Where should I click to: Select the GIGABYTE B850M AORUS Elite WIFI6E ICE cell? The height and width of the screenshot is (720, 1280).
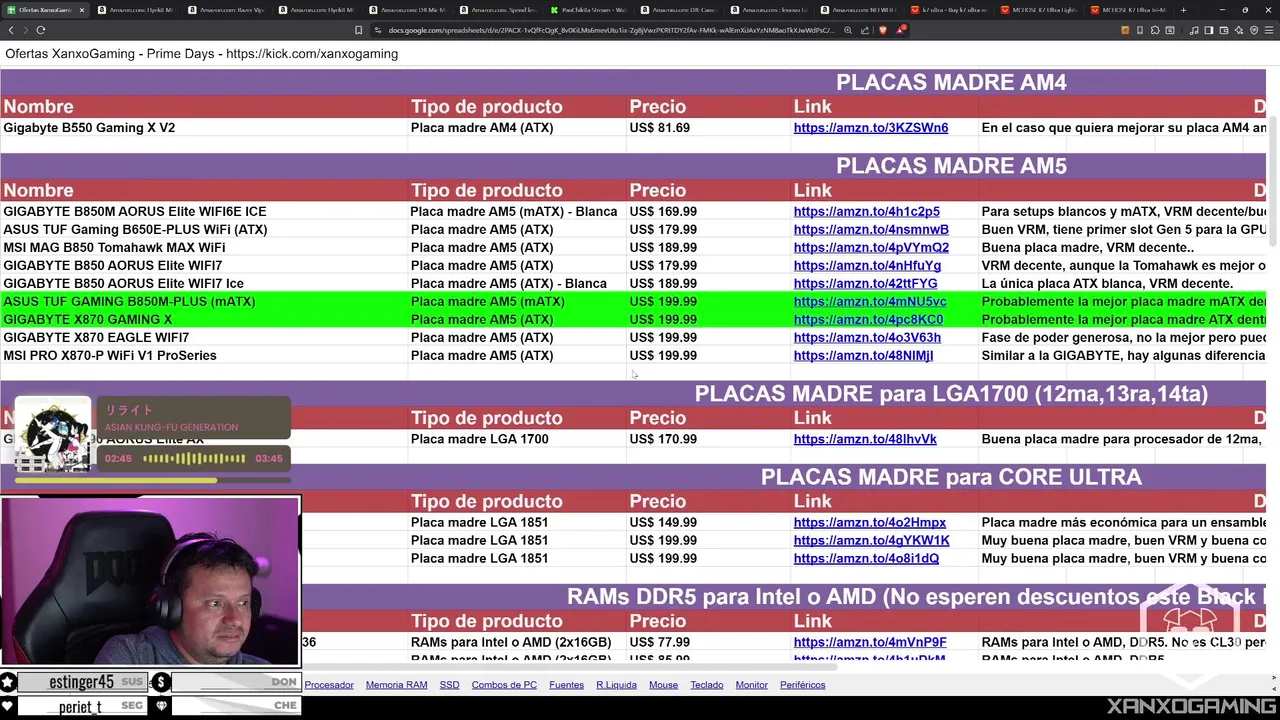pos(204,212)
